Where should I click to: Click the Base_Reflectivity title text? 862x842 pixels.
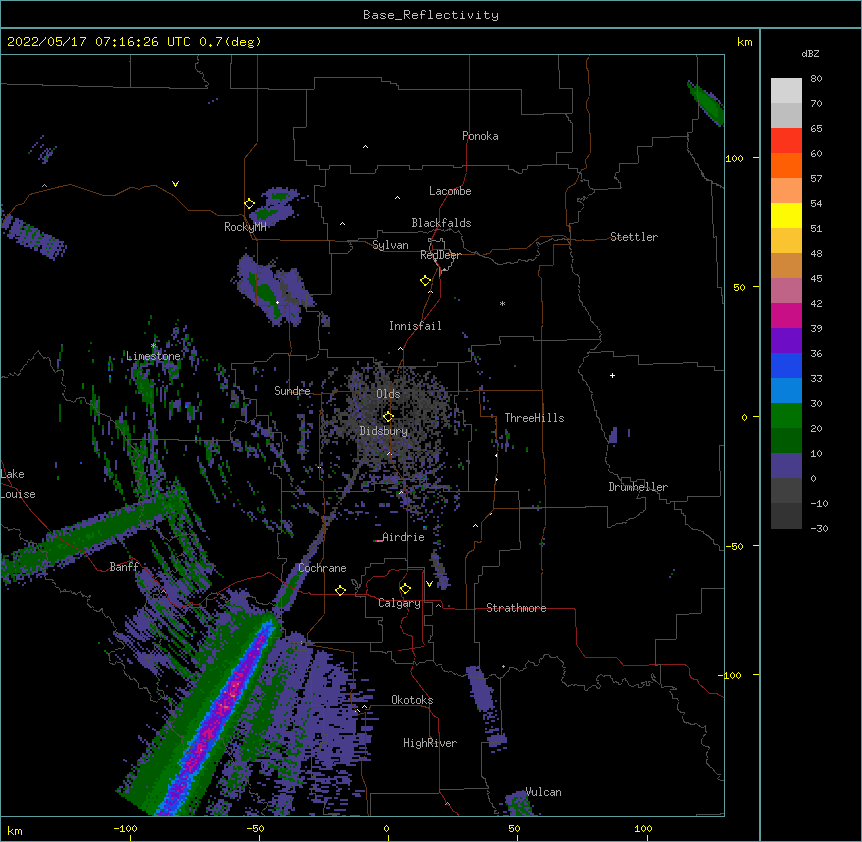coord(431,15)
